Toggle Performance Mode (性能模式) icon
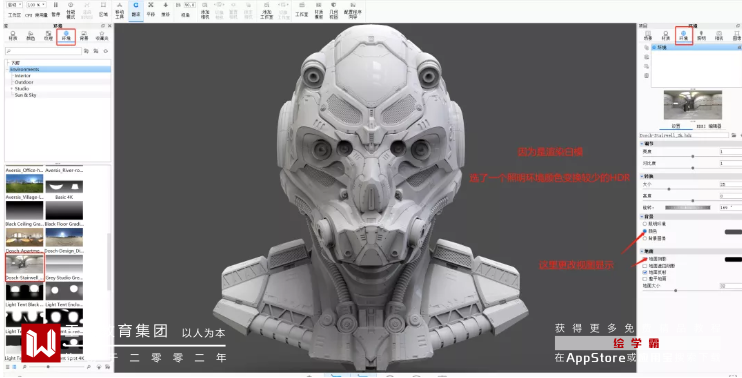The width and height of the screenshot is (742, 378). pyautogui.click(x=71, y=9)
